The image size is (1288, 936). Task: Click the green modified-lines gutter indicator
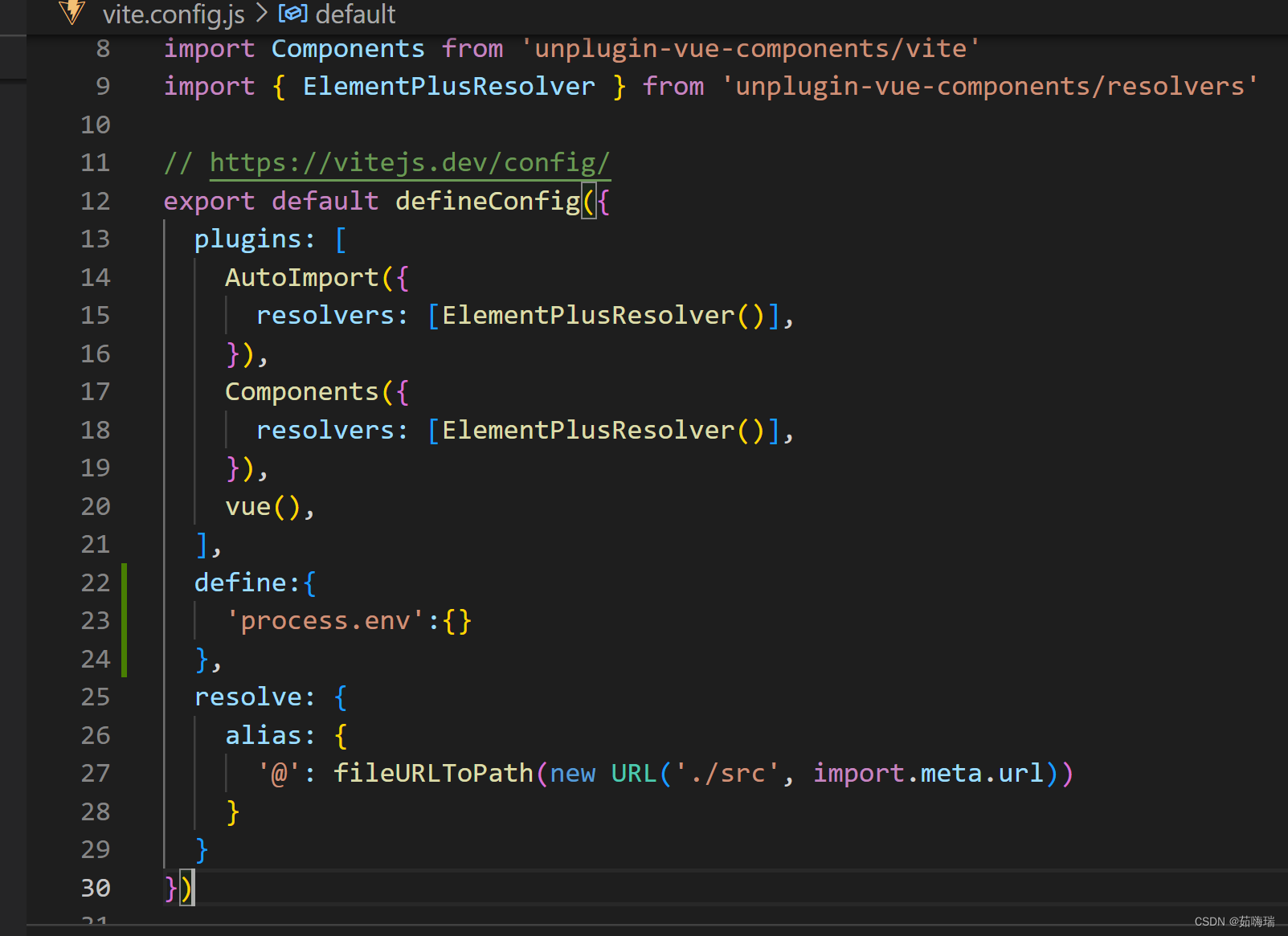pyautogui.click(x=125, y=620)
